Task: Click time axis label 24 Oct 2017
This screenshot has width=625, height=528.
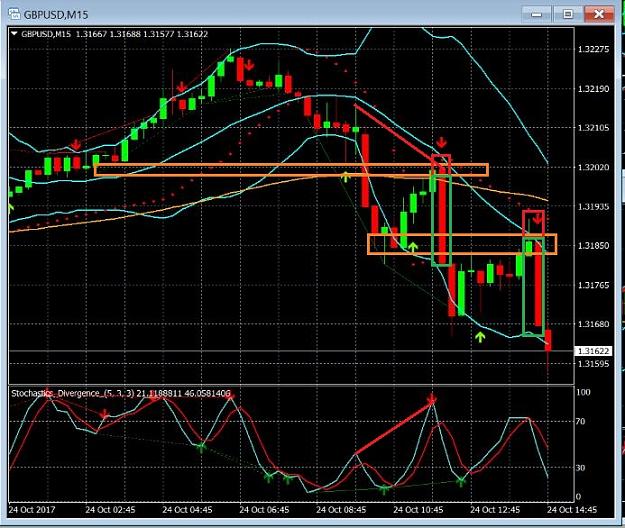Action: (x=32, y=510)
